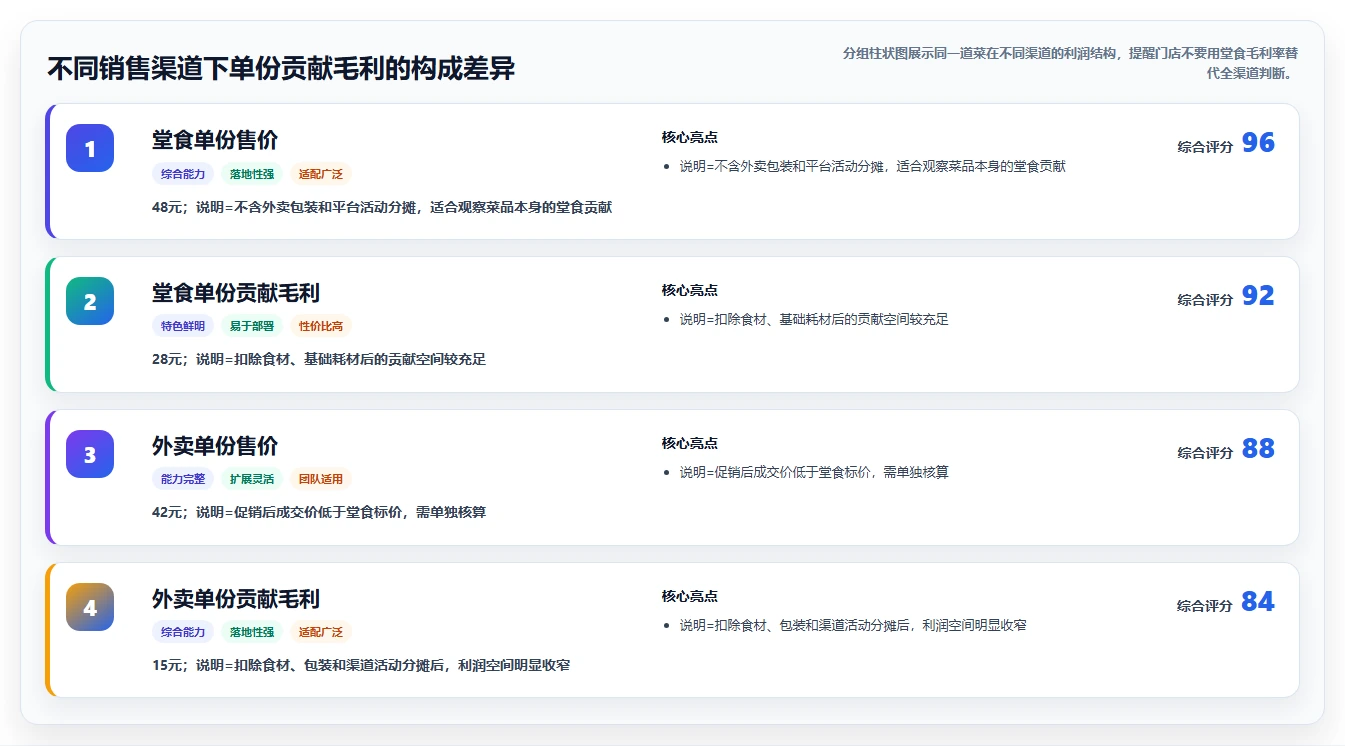1345x746 pixels.
Task: Click the description starting 15元
Action: tap(361, 665)
